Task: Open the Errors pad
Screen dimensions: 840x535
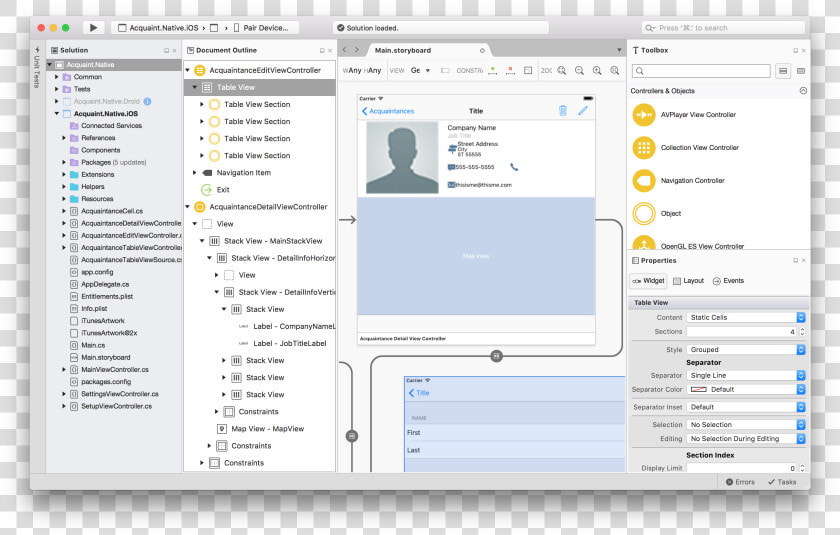Action: tap(740, 482)
